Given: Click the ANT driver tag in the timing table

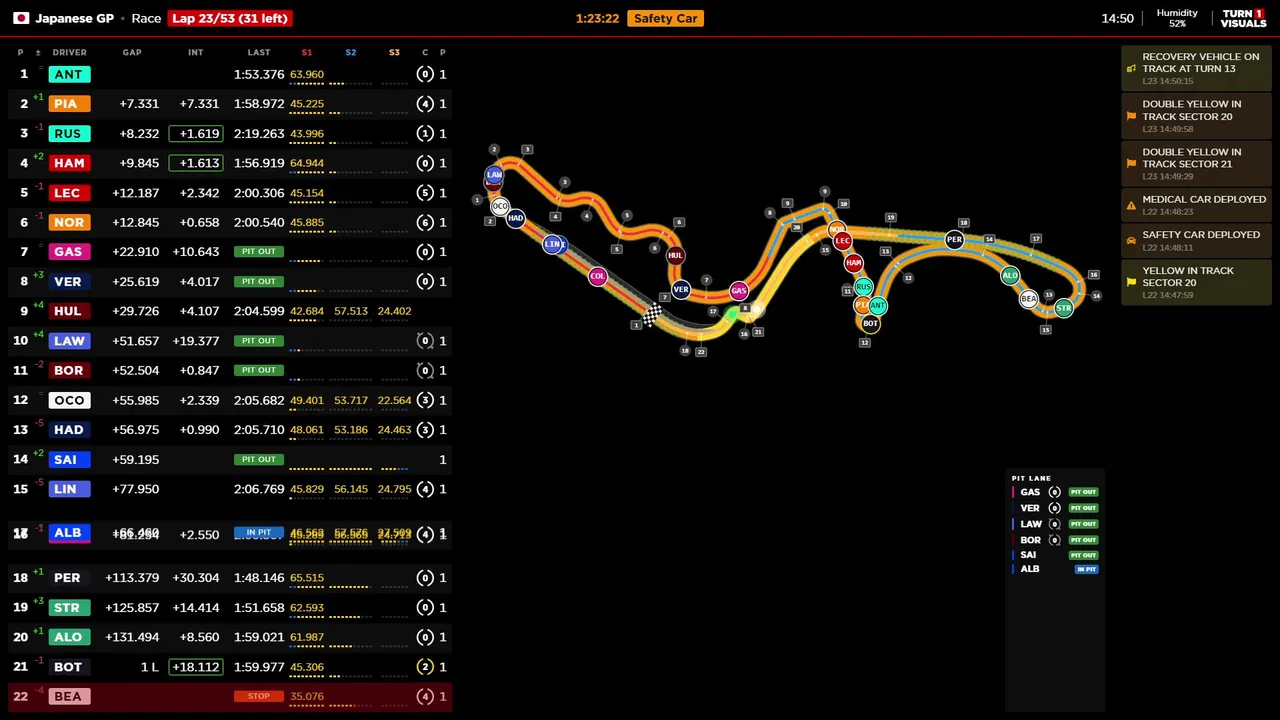Looking at the screenshot, I should pyautogui.click(x=69, y=74).
